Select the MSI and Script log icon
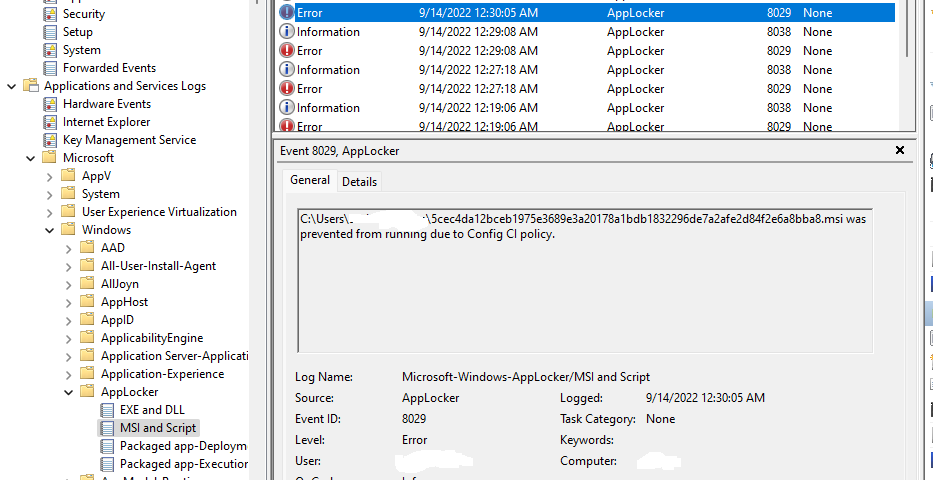933x480 pixels. tap(108, 428)
